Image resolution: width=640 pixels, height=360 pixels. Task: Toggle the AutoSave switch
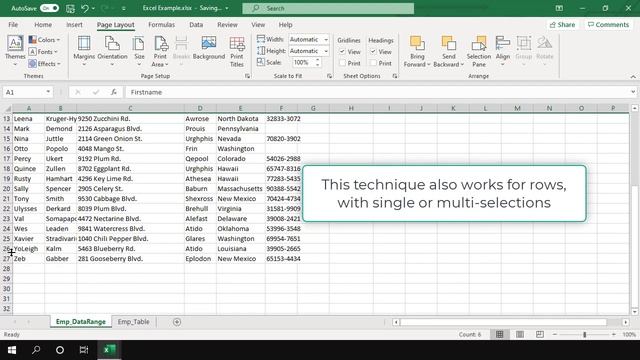[x=49, y=8]
